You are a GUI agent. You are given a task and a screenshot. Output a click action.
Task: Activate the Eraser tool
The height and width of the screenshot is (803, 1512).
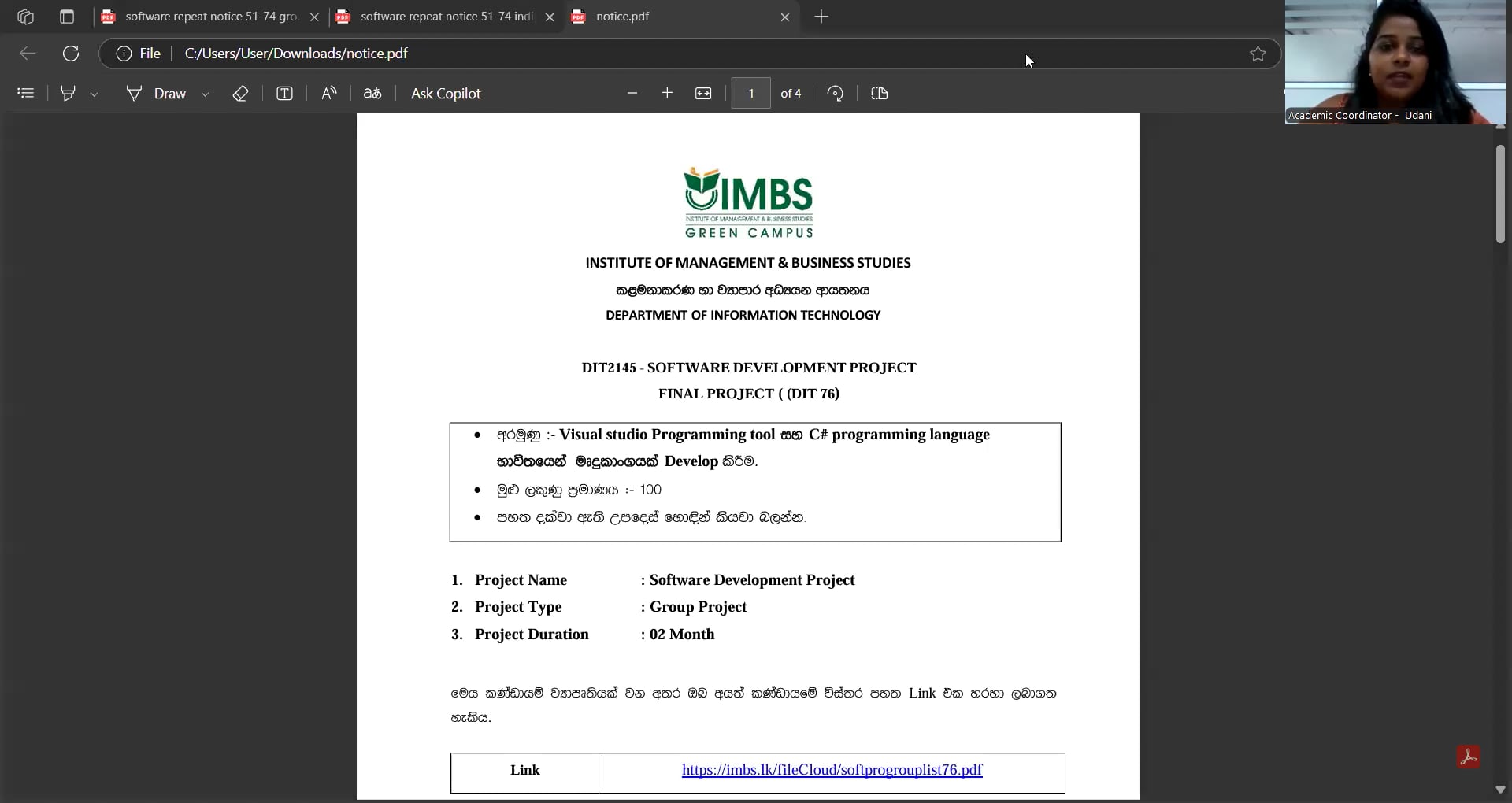240,93
